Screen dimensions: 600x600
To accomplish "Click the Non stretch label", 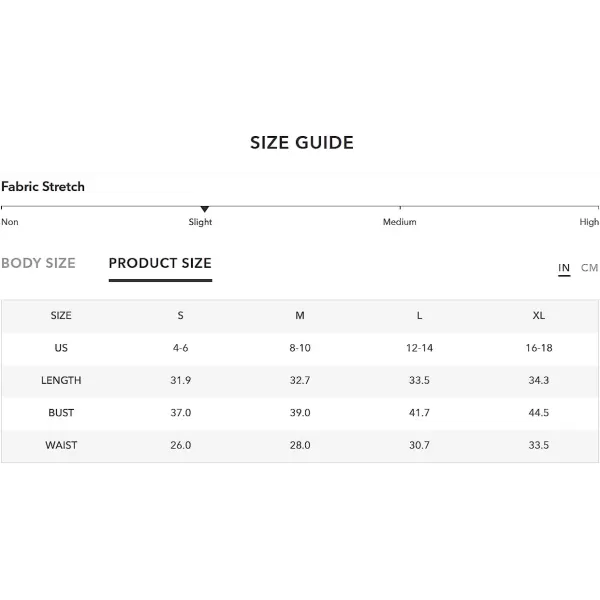I will coord(10,222).
